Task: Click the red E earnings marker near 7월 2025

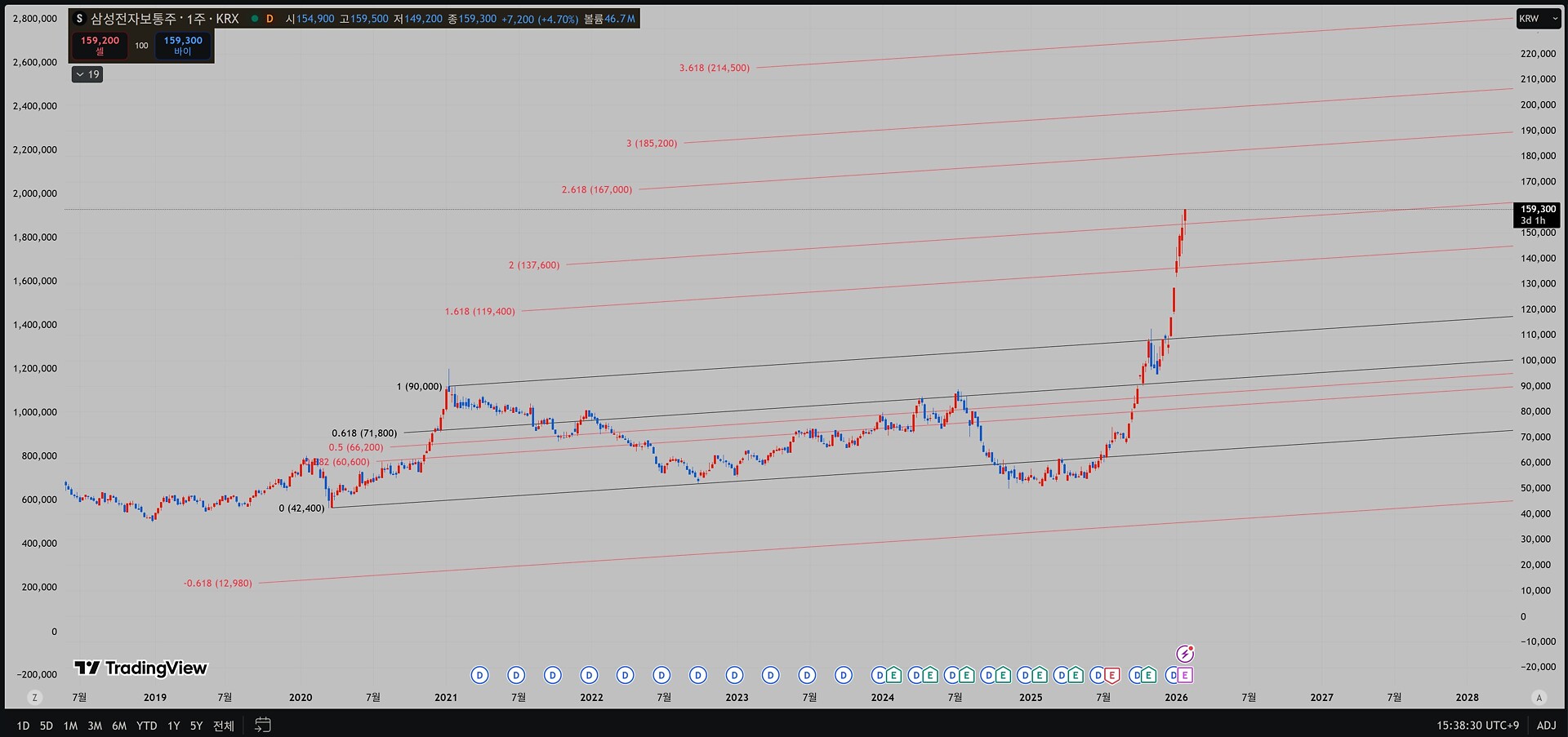Action: (x=1111, y=675)
